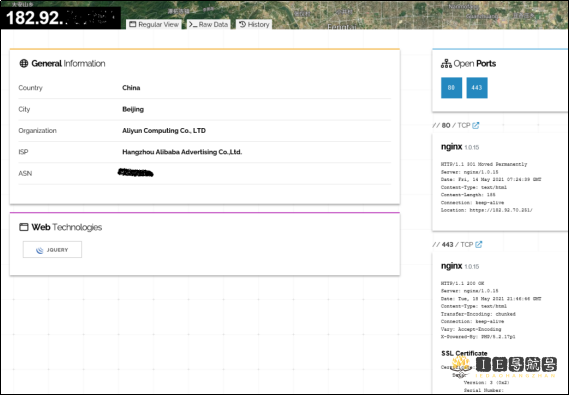The height and width of the screenshot is (396, 570).
Task: Click the Vary: Accept-Encoding line
Action: [x=471, y=329]
